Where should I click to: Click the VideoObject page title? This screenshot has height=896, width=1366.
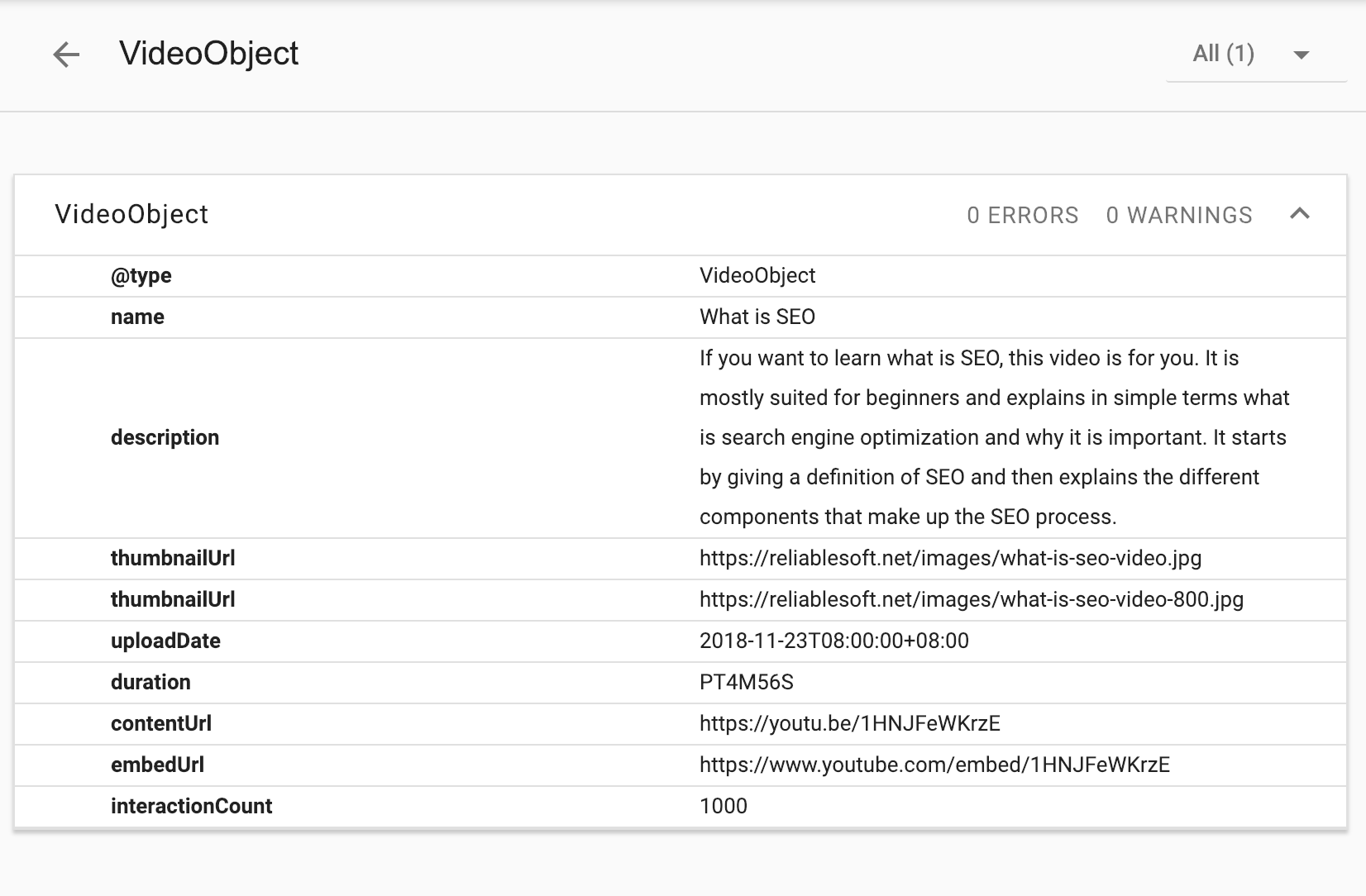[x=208, y=54]
